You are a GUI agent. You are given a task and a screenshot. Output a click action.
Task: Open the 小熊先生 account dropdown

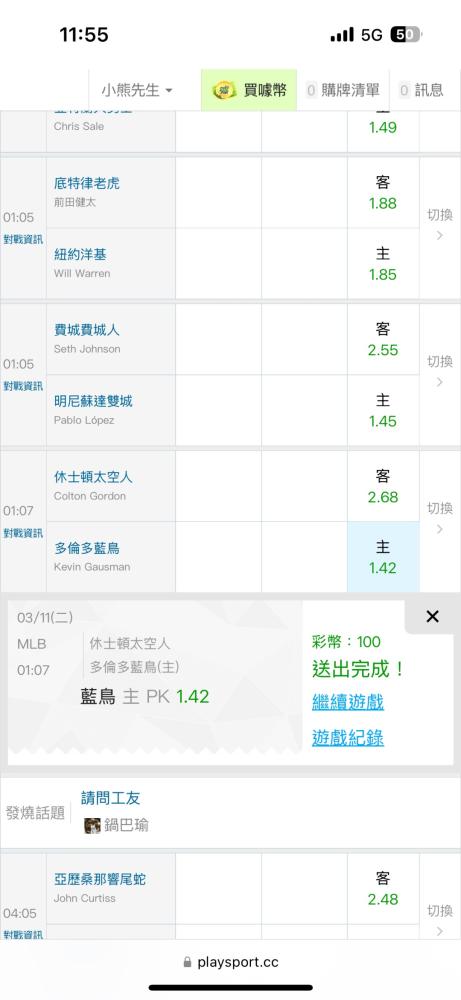pos(136,91)
